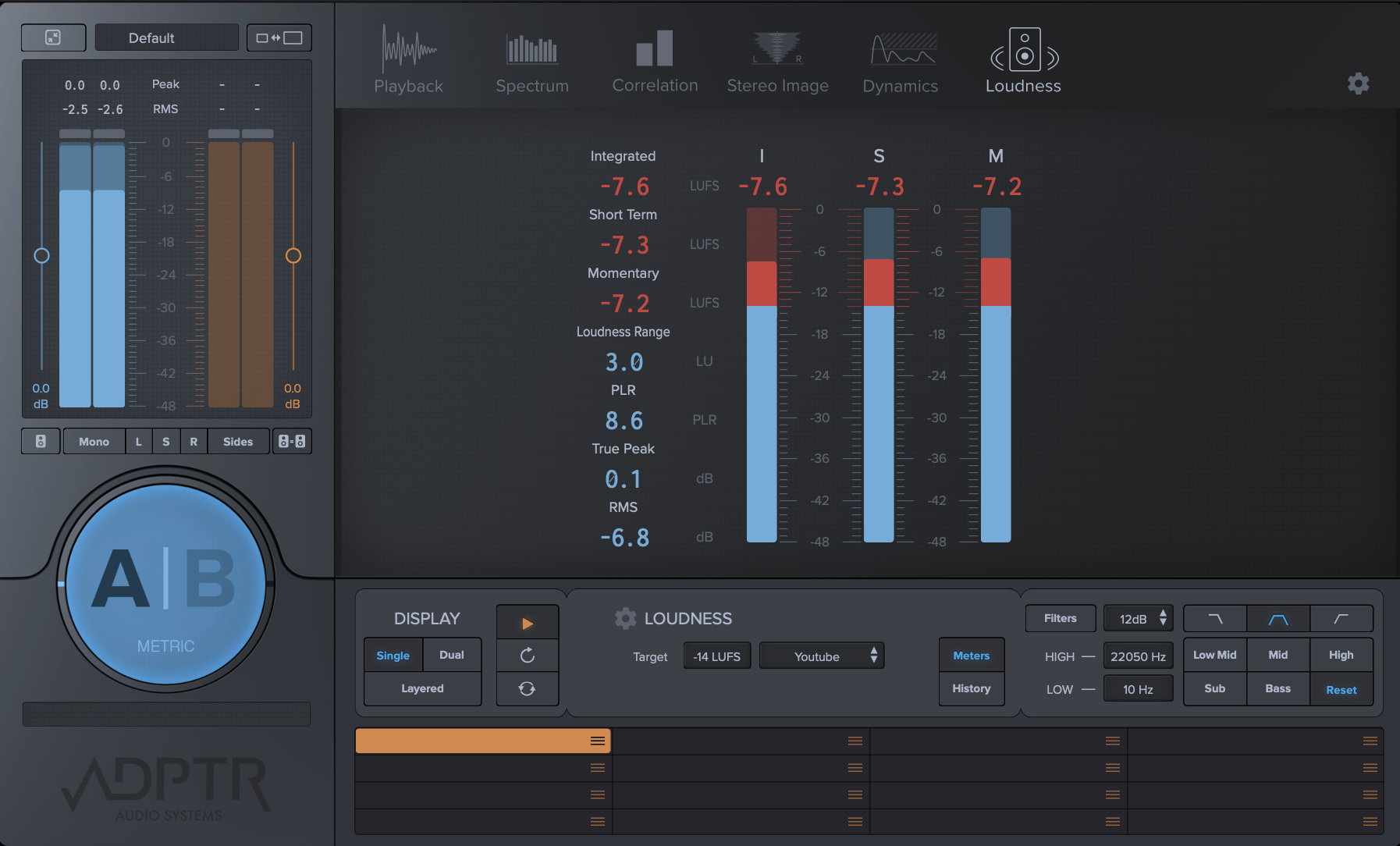Toggle the window resize swap icon
Viewport: 1400px width, 846px height.
(x=279, y=37)
